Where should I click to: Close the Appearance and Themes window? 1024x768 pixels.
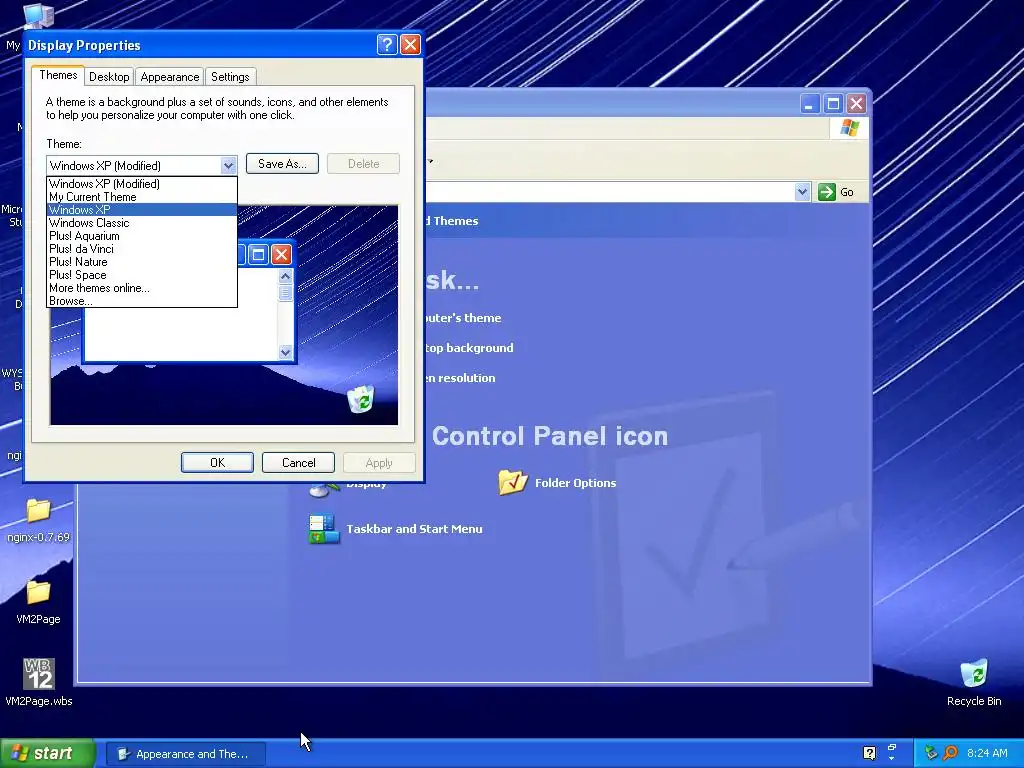[856, 103]
